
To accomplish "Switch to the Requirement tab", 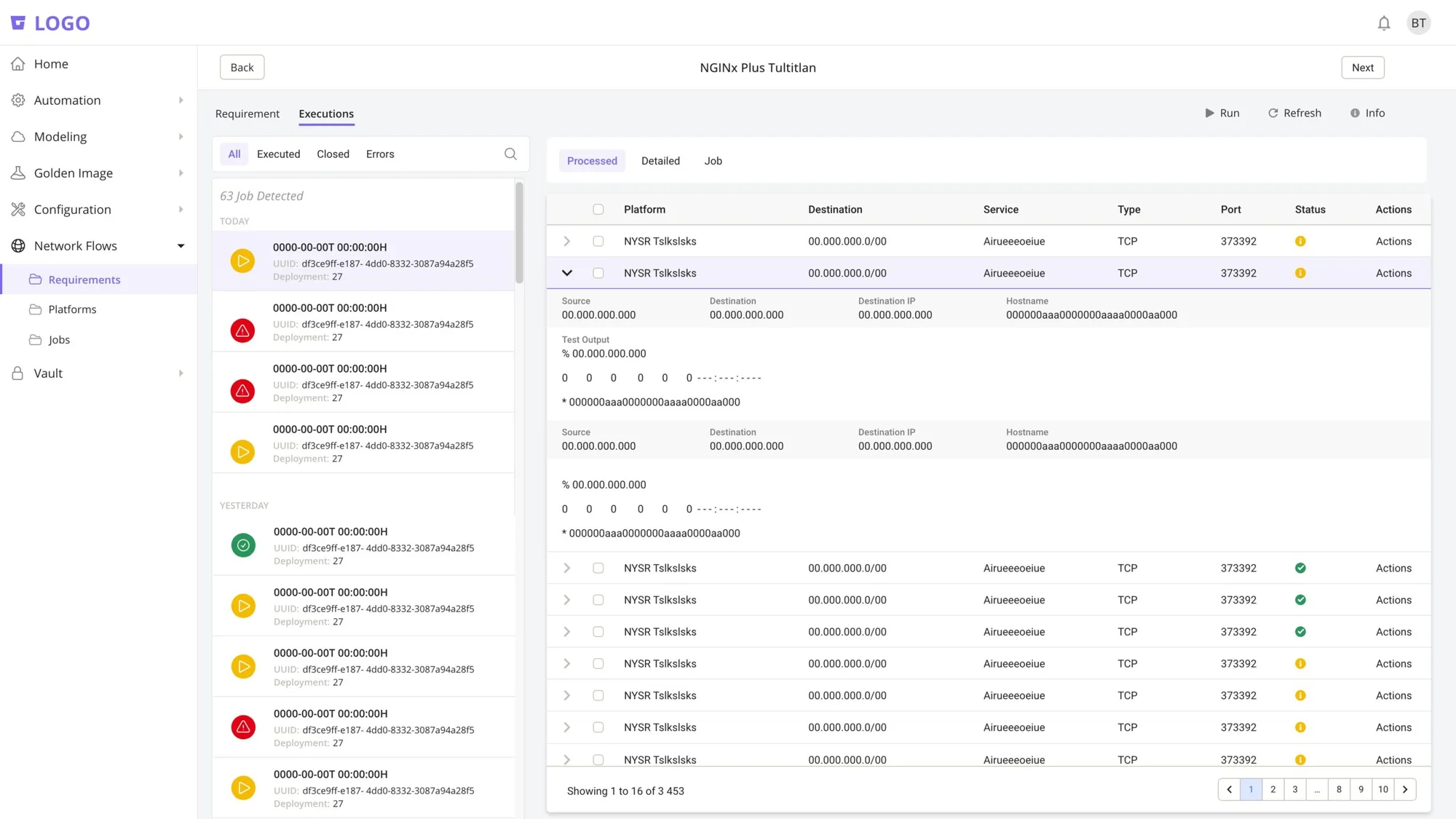I will (x=247, y=114).
